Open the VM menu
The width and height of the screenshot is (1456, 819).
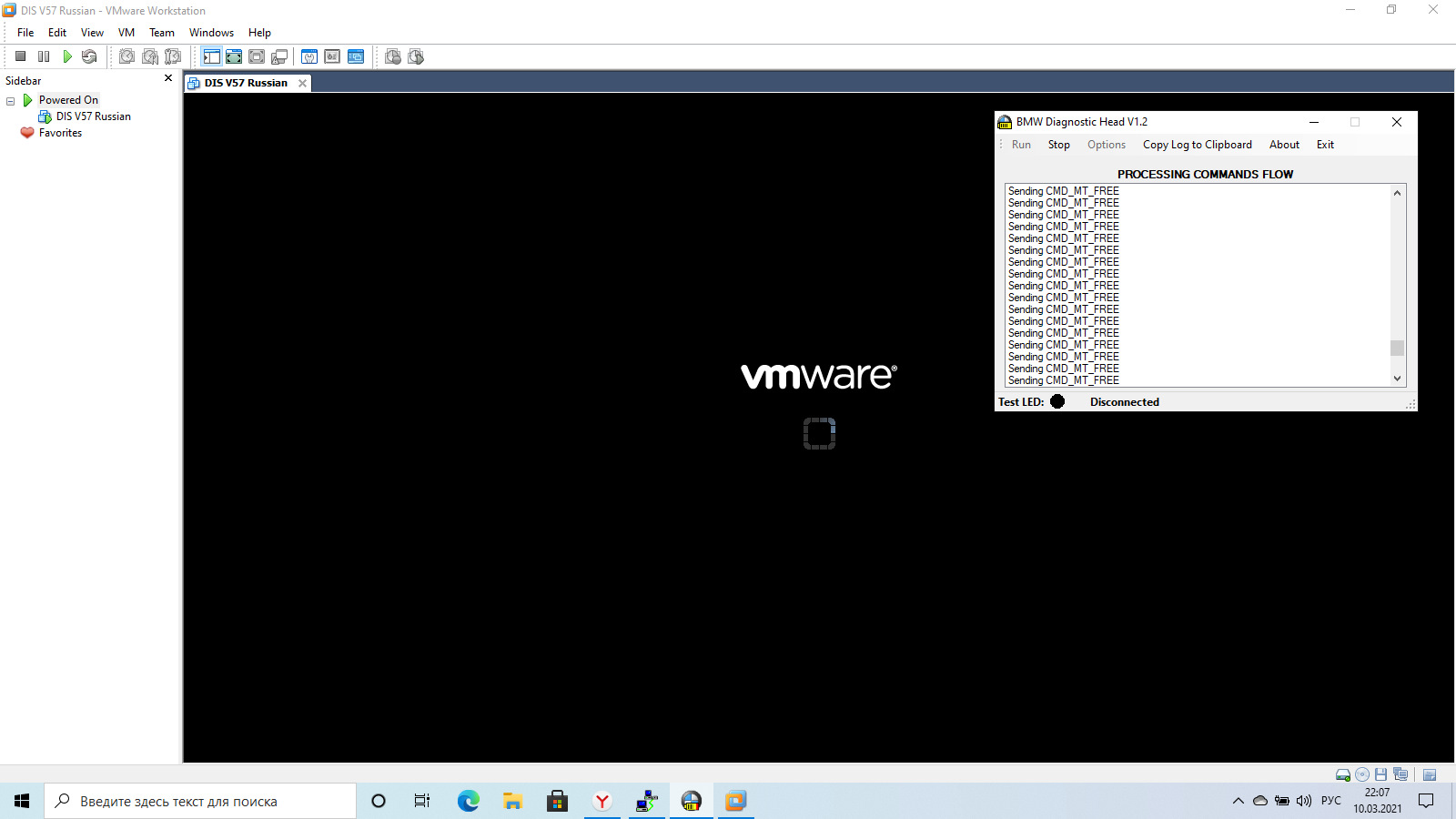[x=126, y=33]
